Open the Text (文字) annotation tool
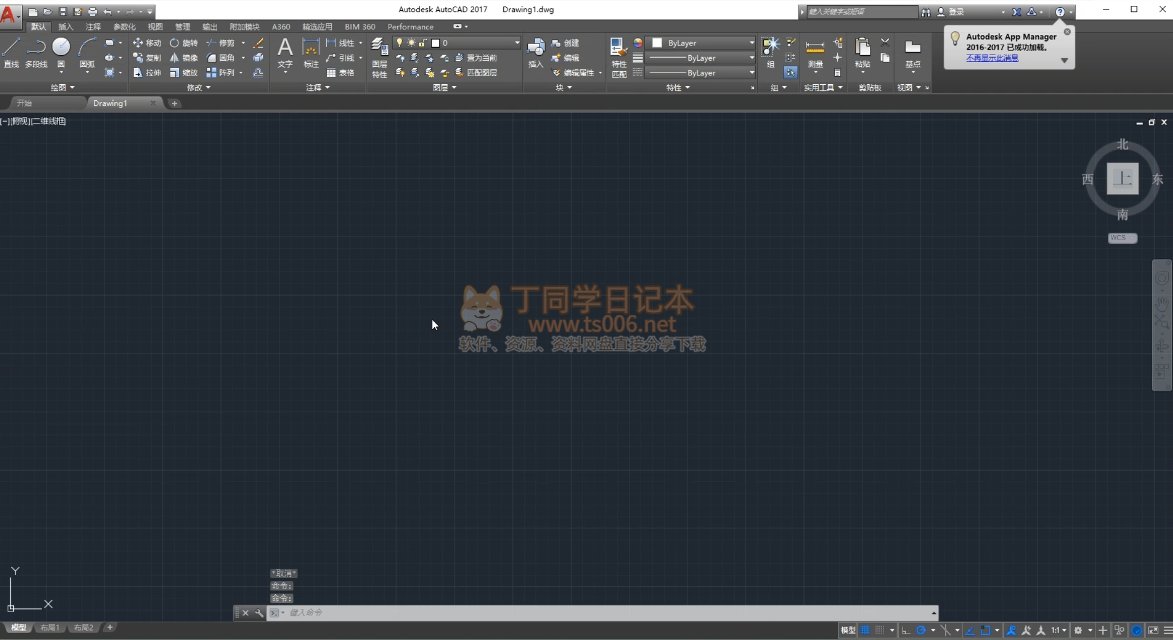 (285, 53)
